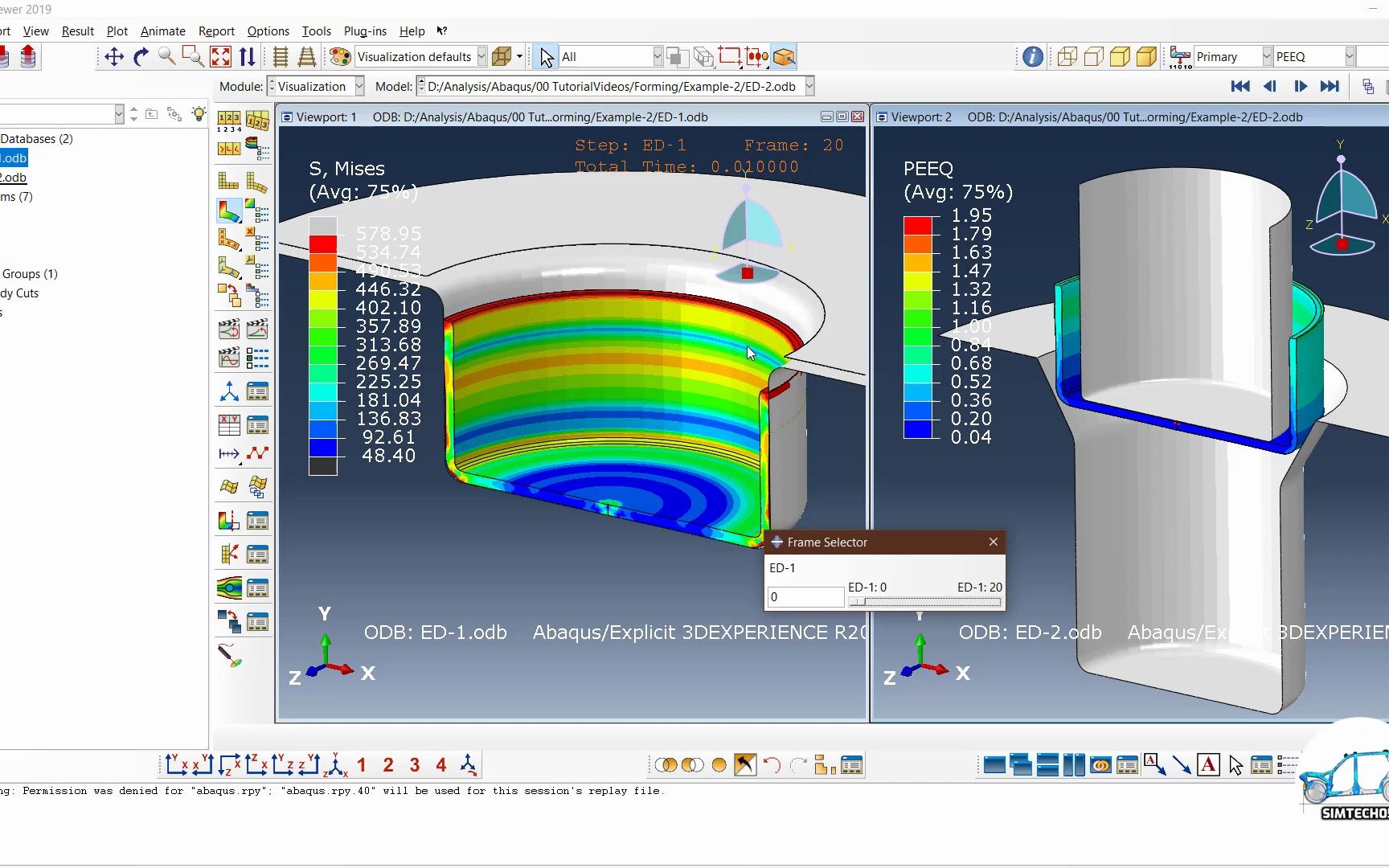Close the Frame Selector dialog
The height and width of the screenshot is (868, 1389).
[994, 542]
